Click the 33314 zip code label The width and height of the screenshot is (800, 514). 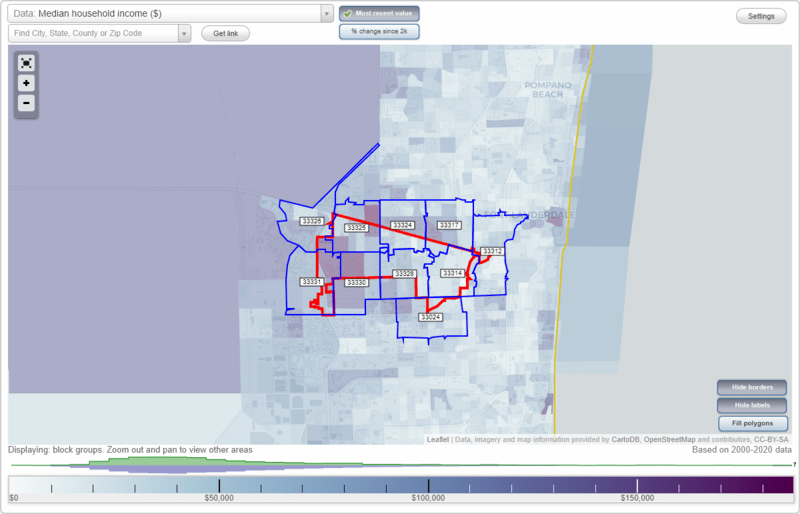coord(453,274)
